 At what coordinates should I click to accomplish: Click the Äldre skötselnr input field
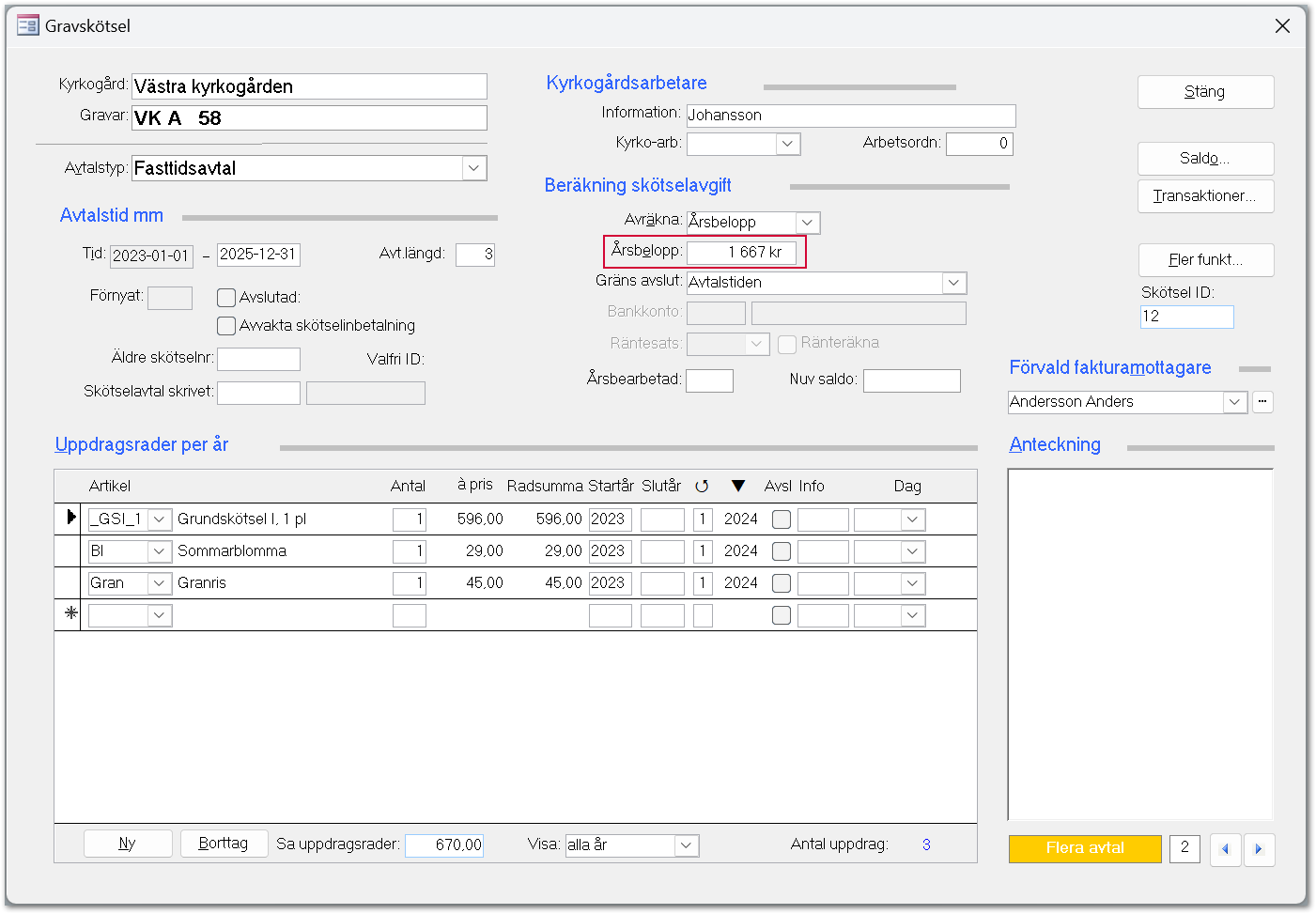point(258,359)
